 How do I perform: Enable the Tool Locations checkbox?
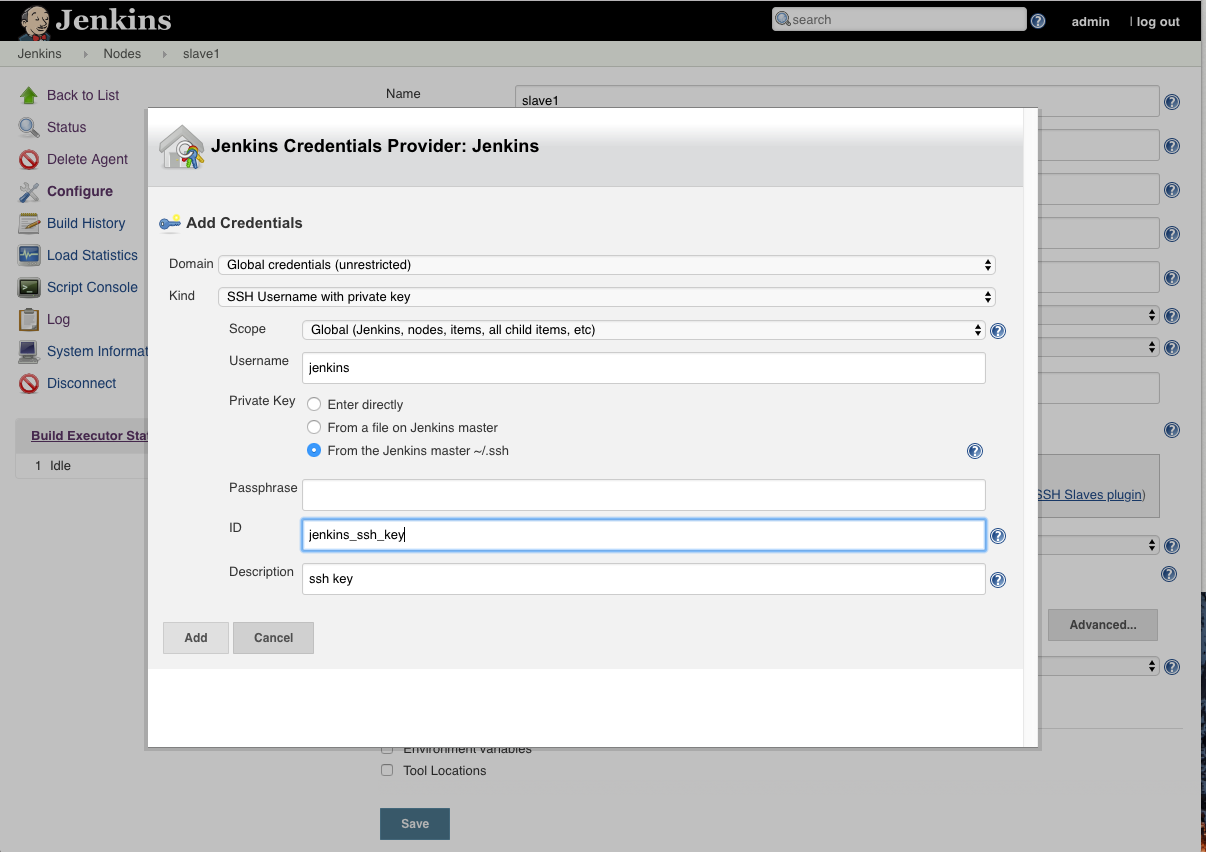(x=387, y=770)
